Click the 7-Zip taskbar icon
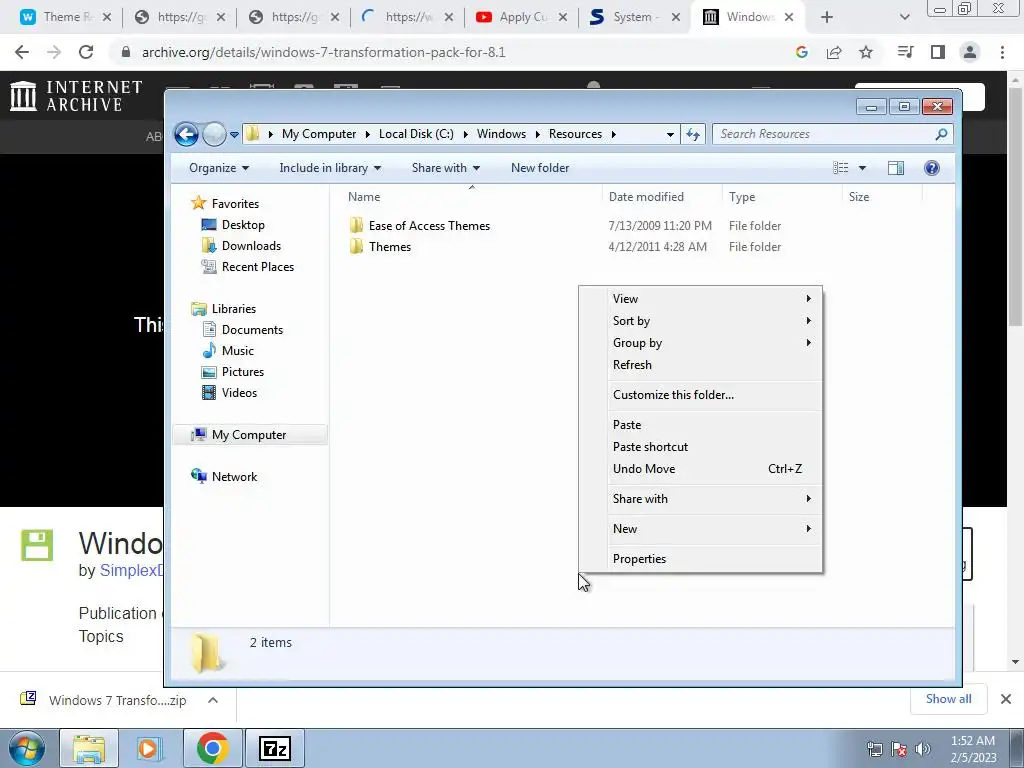The image size is (1024, 768). 275,748
